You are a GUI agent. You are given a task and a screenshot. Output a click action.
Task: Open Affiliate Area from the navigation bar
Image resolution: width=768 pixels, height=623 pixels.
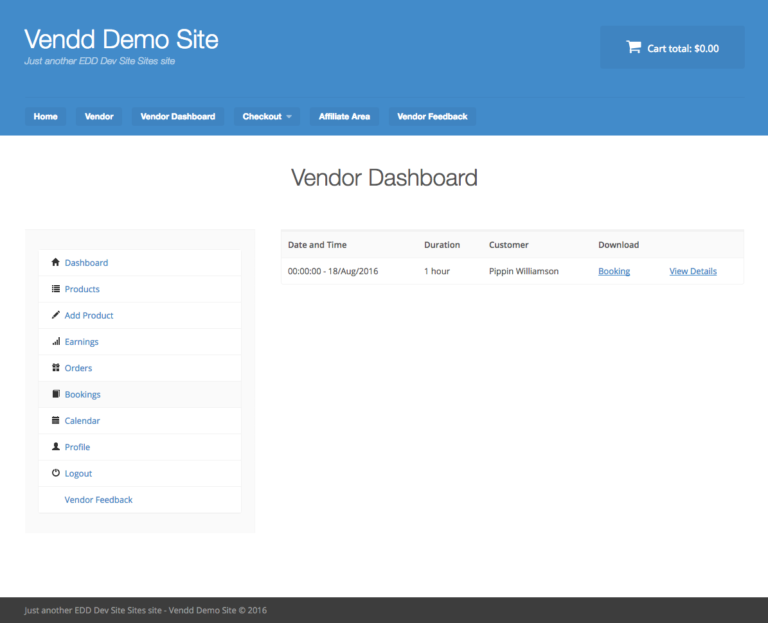(344, 117)
